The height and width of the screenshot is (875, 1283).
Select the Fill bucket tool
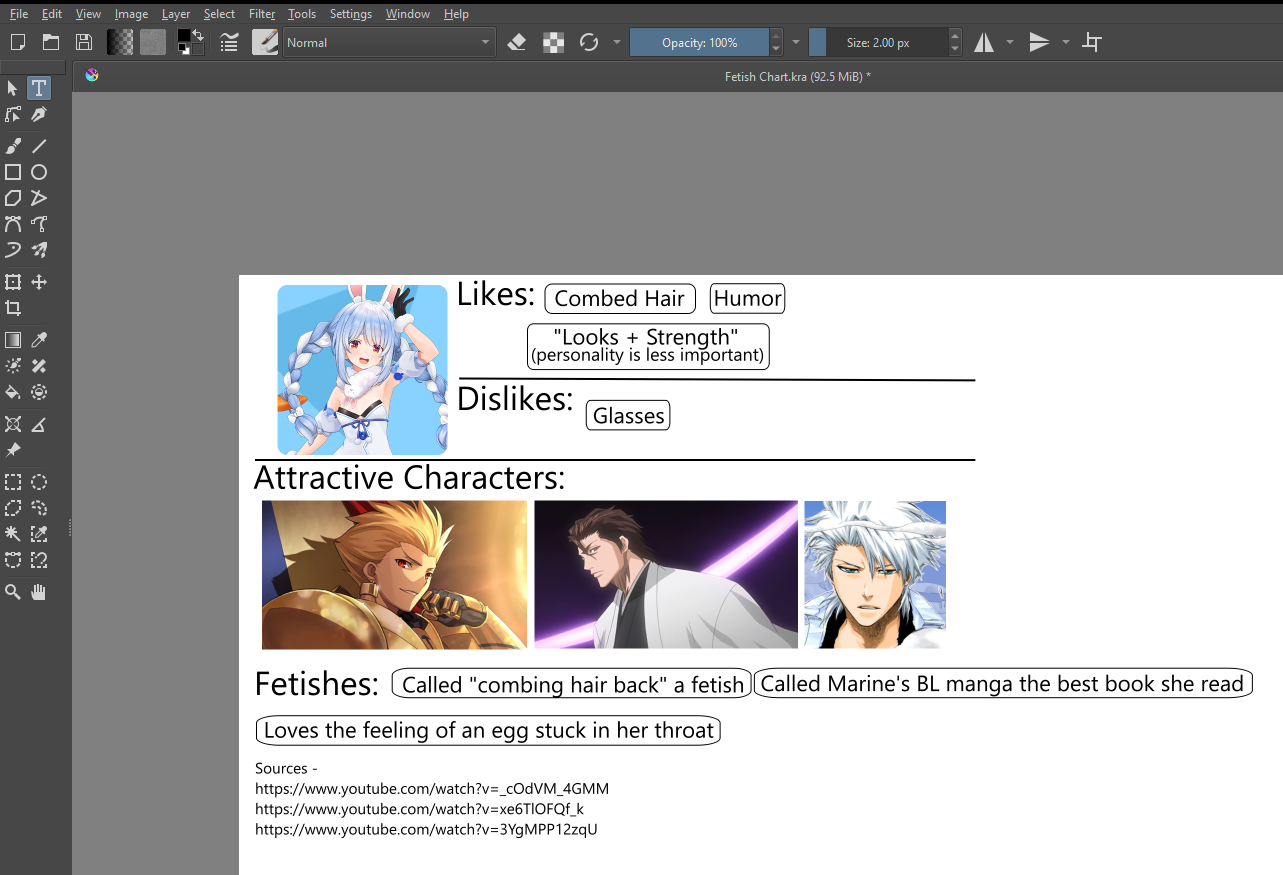coord(13,392)
